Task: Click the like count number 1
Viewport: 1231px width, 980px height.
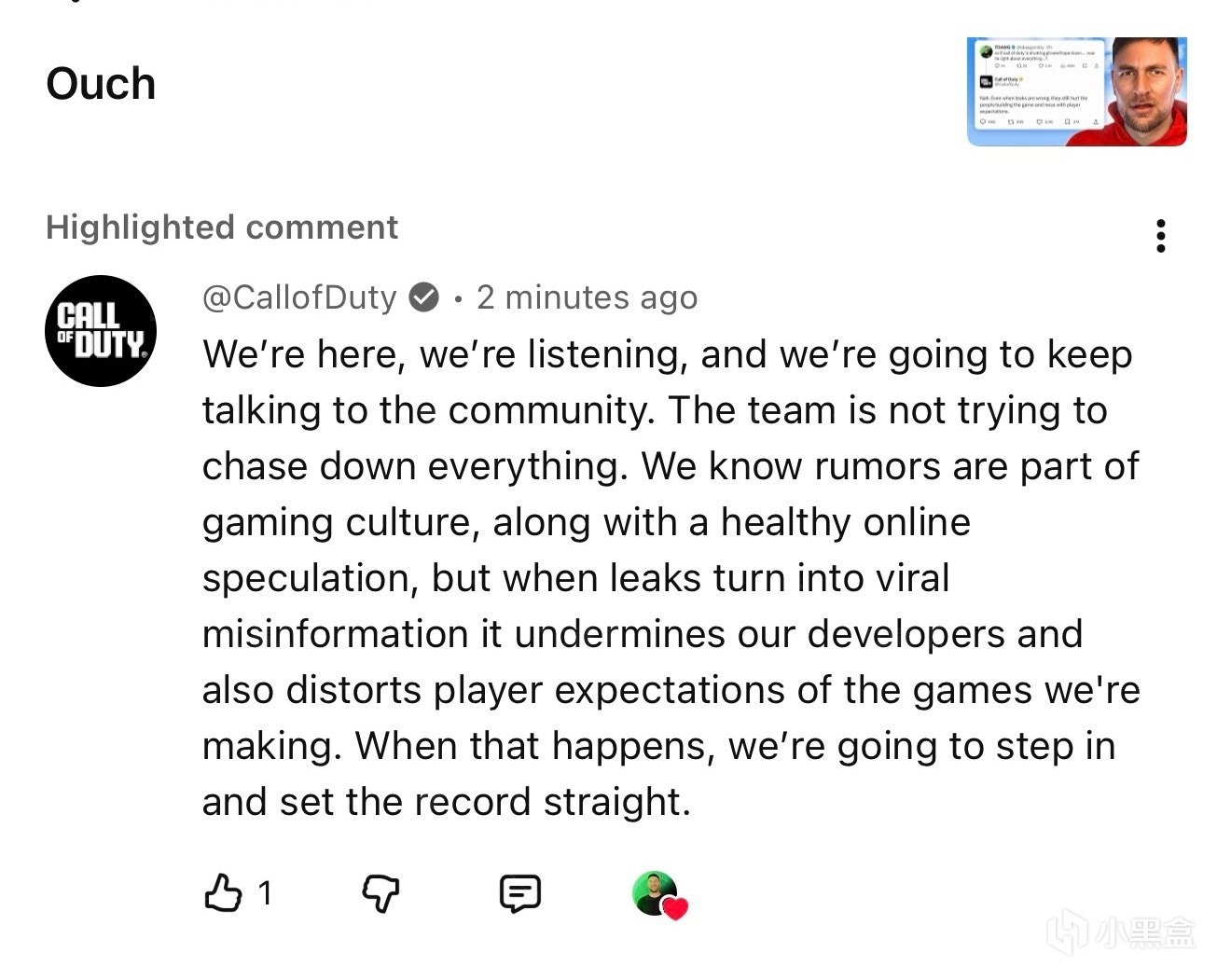Action: [265, 893]
